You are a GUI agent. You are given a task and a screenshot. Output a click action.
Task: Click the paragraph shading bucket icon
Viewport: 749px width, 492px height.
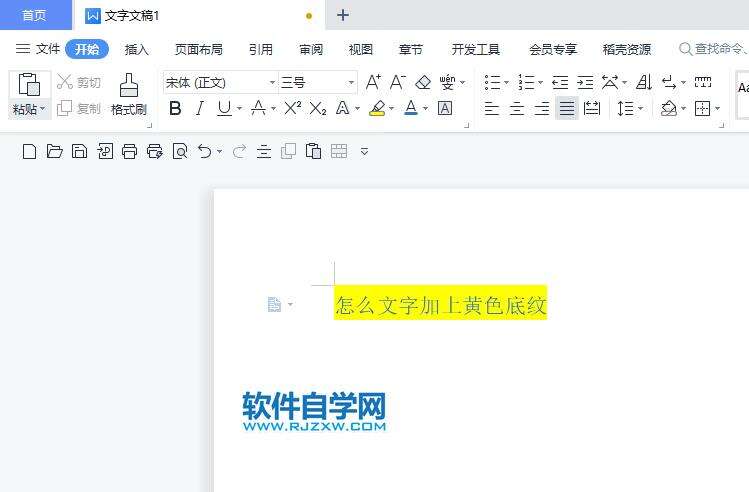669,108
